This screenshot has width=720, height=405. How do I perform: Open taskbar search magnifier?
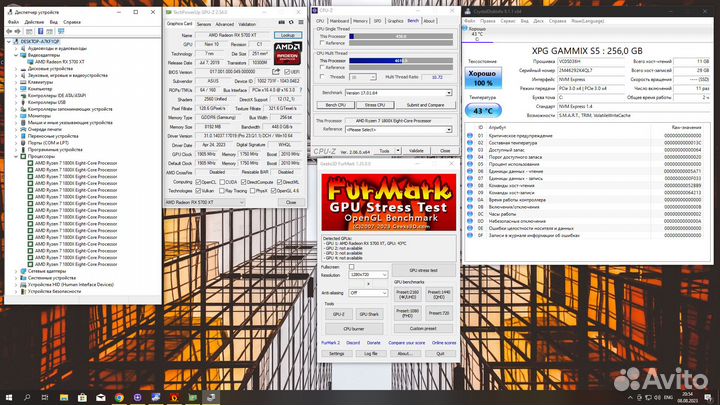27,397
